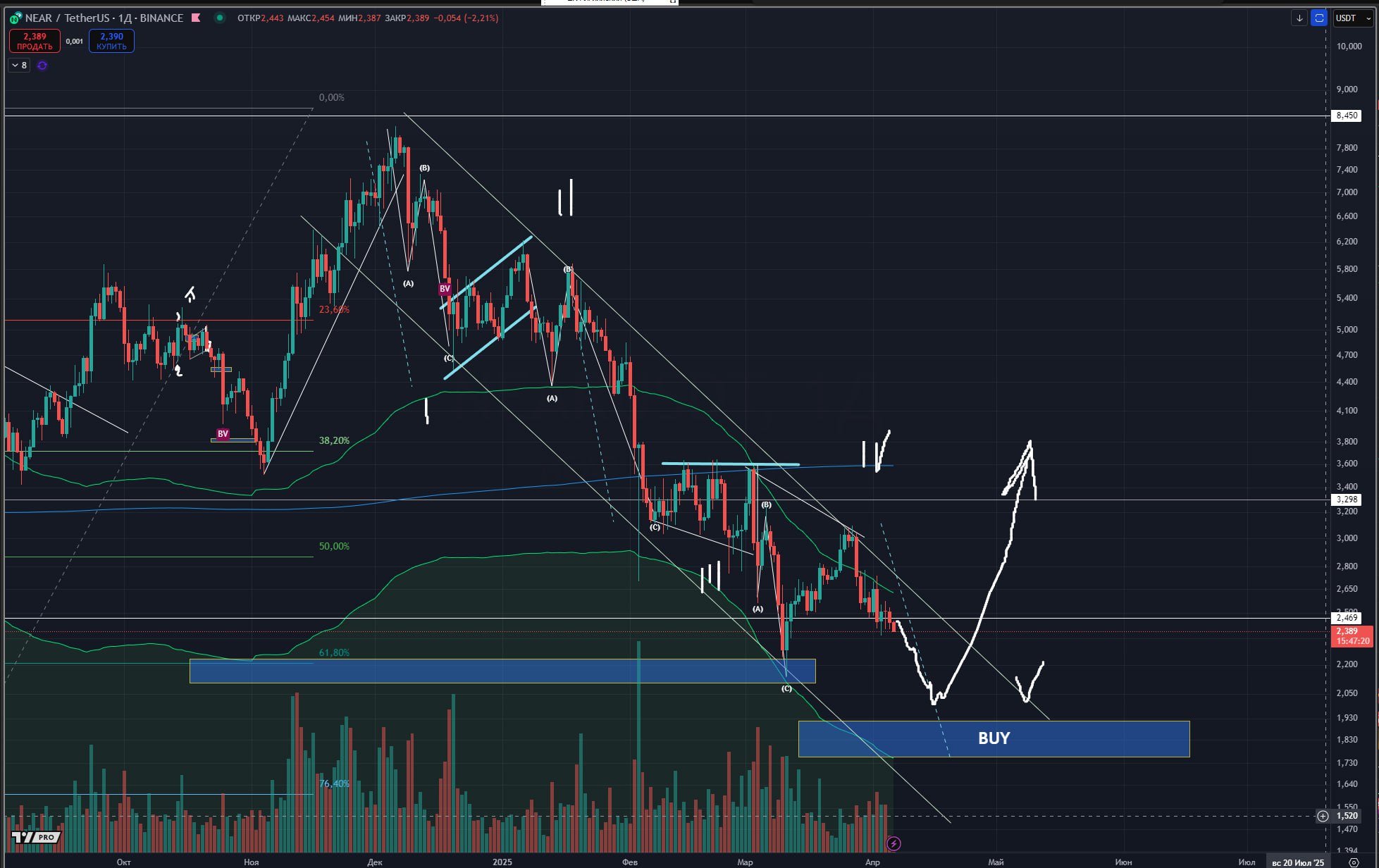Click Апр on the time axis
This screenshot has width=1379, height=868.
coord(872,862)
